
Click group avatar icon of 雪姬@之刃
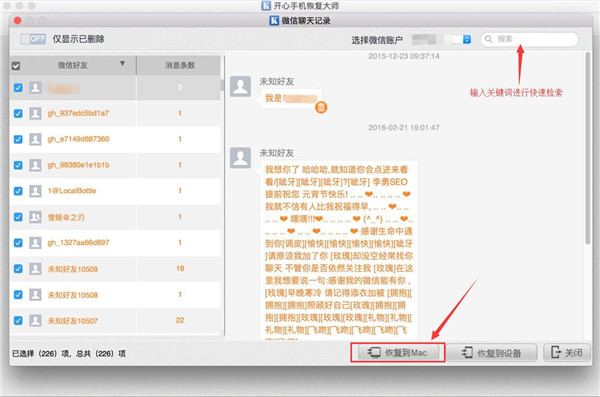(x=35, y=217)
